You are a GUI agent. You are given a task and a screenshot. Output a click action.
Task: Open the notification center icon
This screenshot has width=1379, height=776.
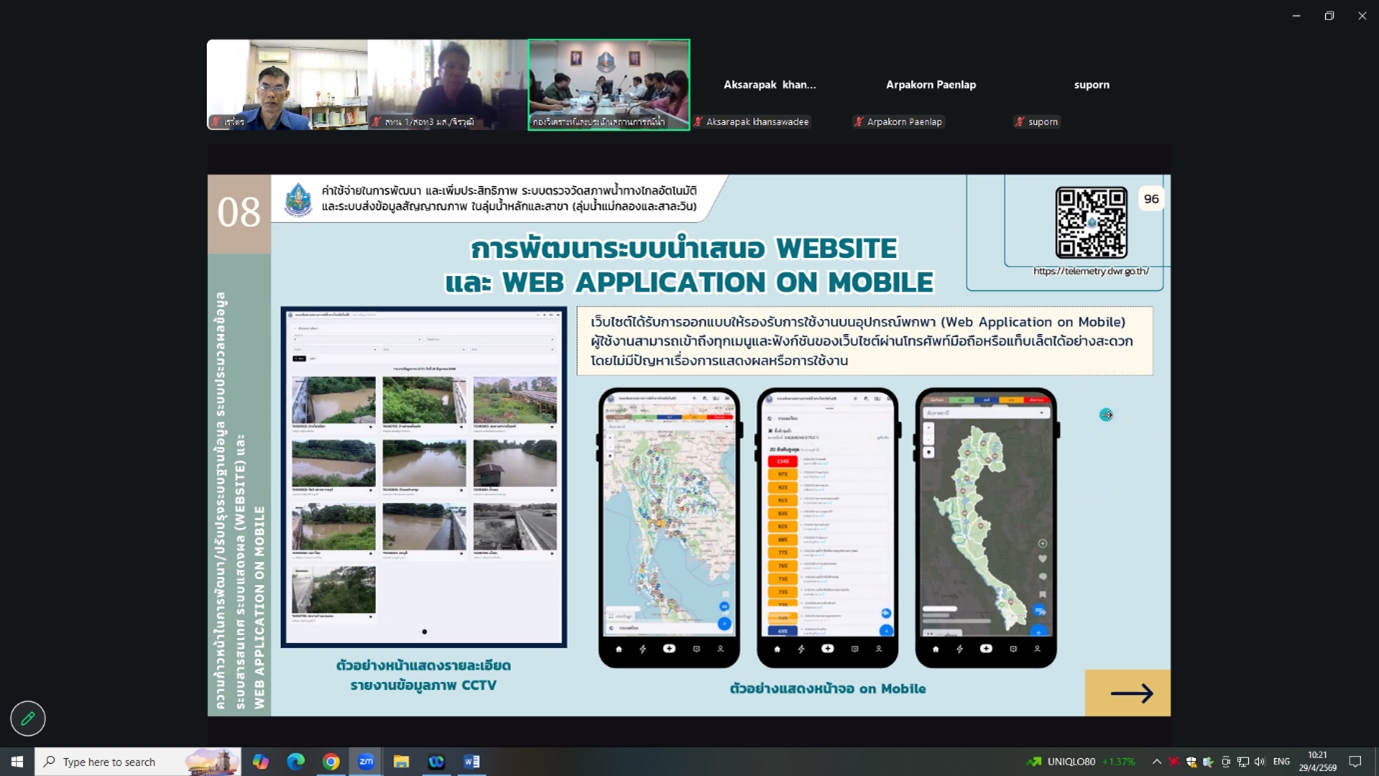pos(1356,762)
